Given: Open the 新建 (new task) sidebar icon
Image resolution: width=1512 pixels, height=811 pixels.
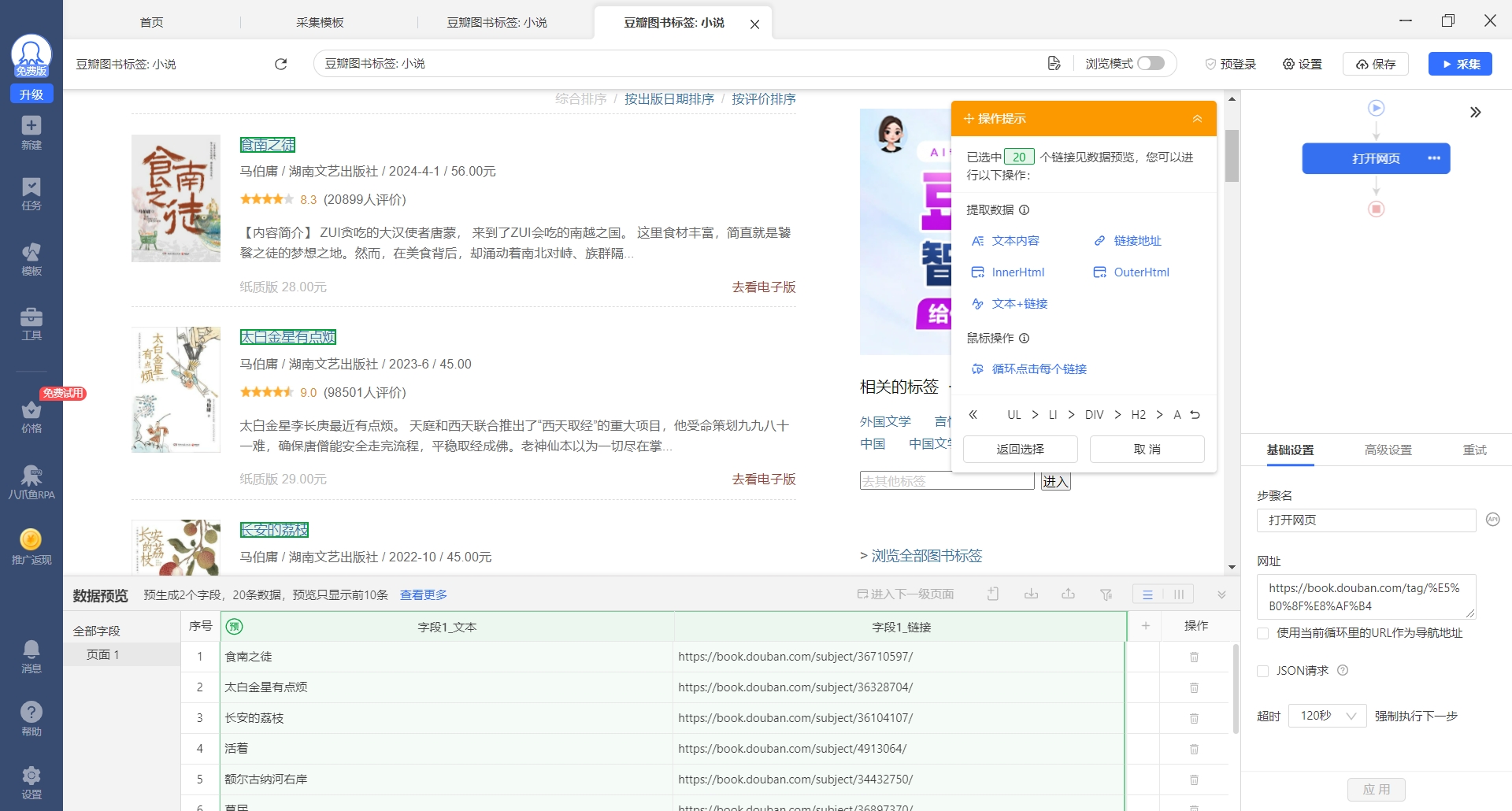Looking at the screenshot, I should tap(31, 132).
